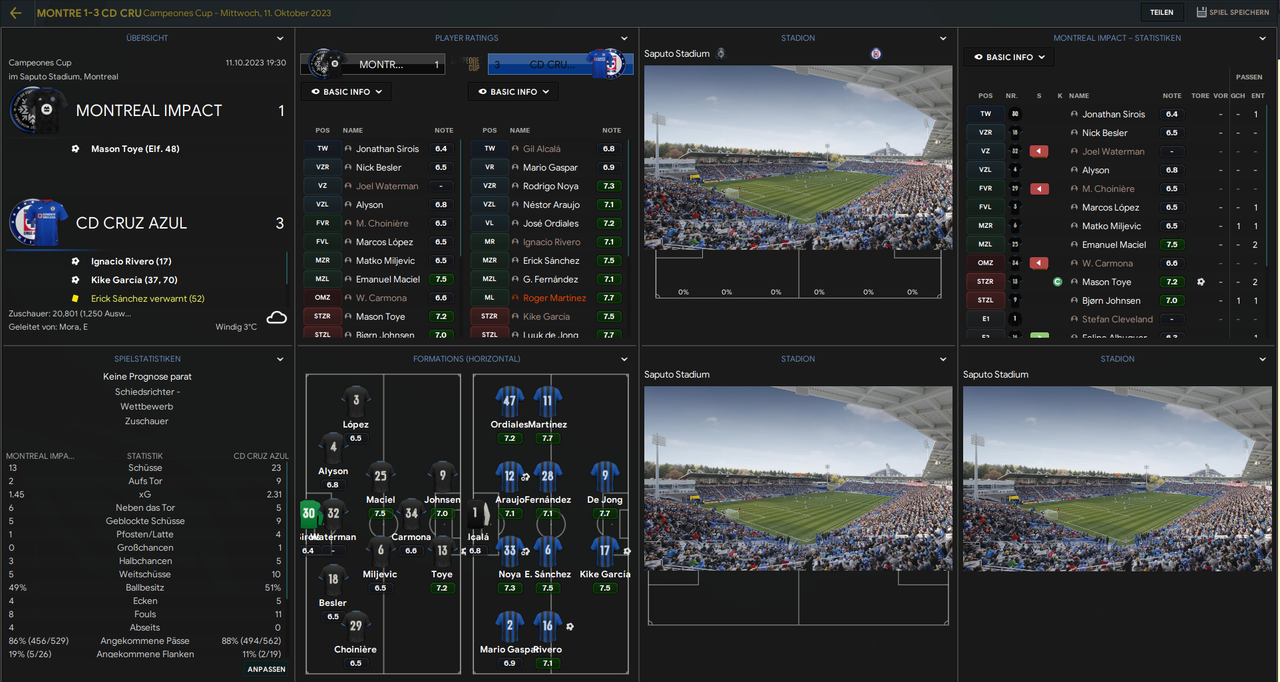The width and height of the screenshot is (1280, 682).
Task: Click bottom-right Saputo Stadium image
Action: tap(1117, 478)
